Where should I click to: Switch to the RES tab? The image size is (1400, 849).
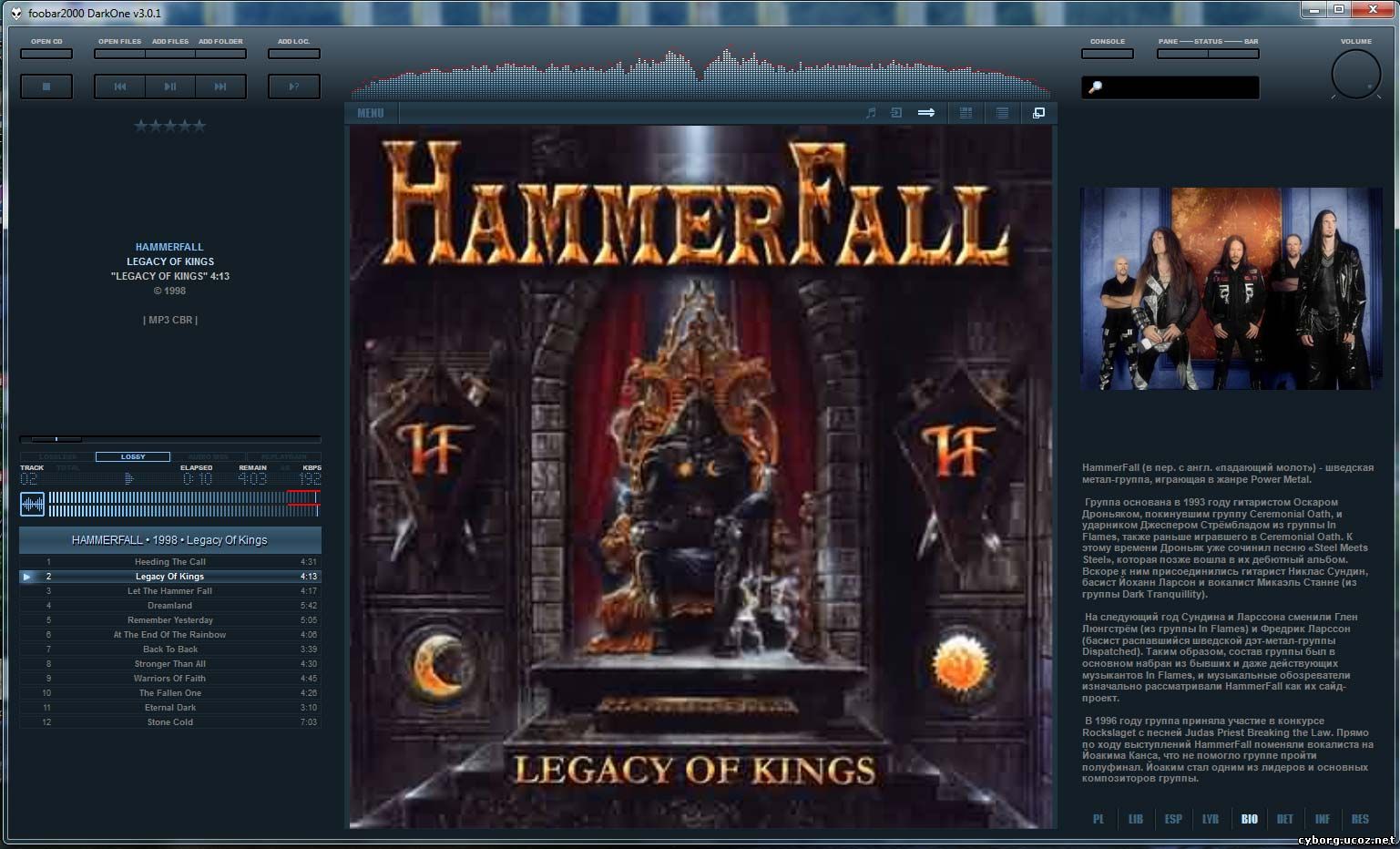pyautogui.click(x=1360, y=819)
